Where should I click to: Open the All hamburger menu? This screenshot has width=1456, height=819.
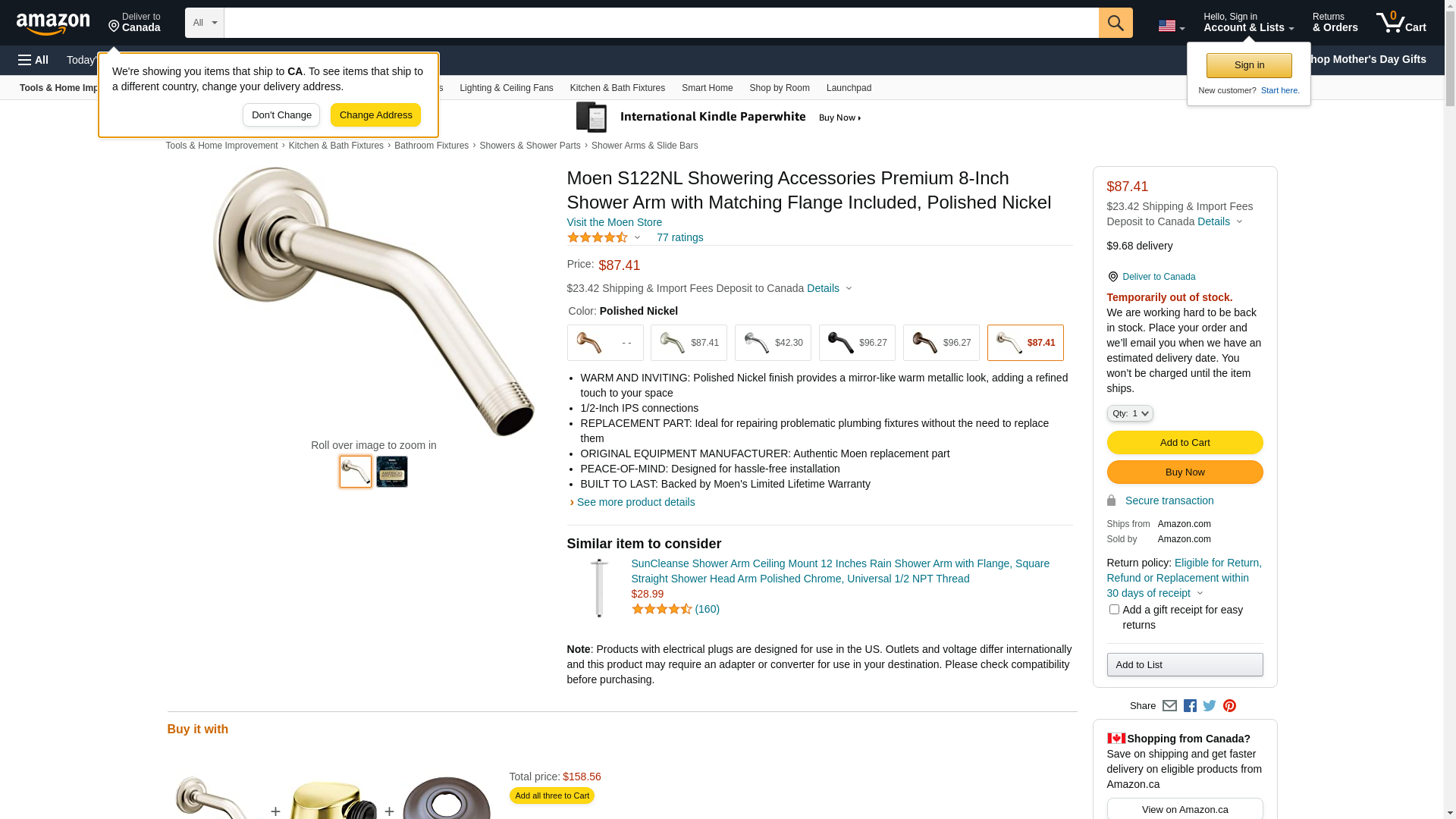[33, 60]
